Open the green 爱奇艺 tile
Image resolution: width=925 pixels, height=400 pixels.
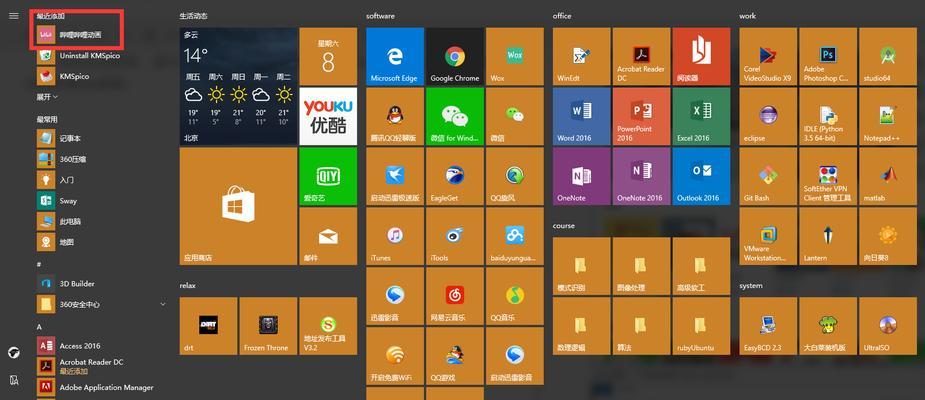coord(328,176)
